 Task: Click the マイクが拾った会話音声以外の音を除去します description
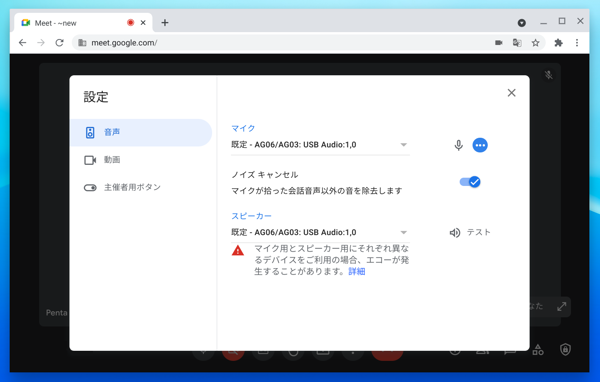tap(317, 191)
